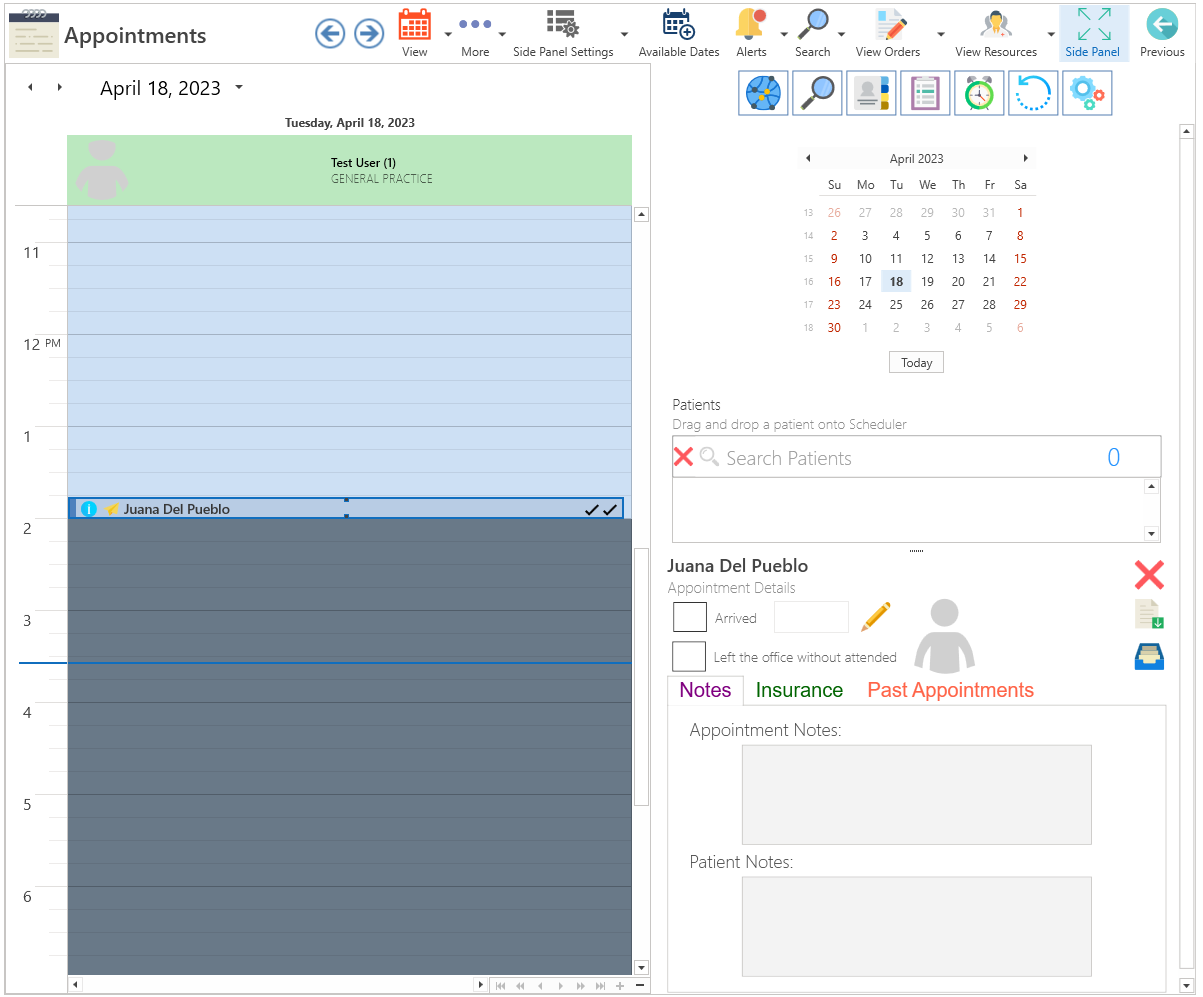Open View Resources

coord(996,33)
